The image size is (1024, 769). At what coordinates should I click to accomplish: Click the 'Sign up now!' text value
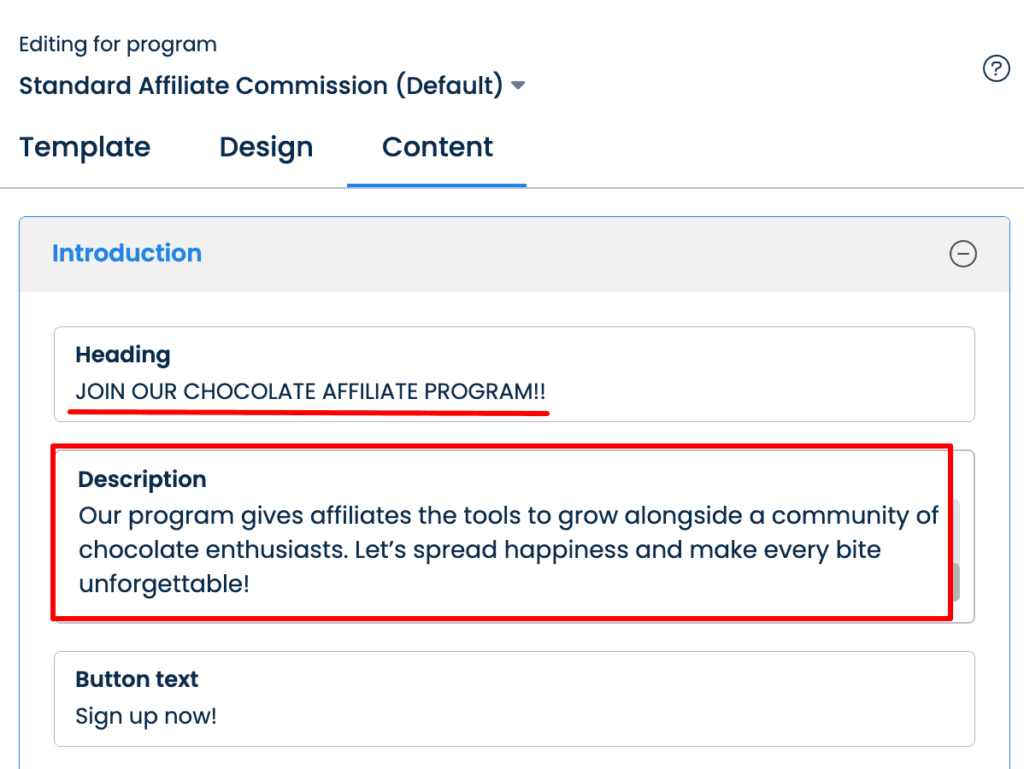coord(146,716)
